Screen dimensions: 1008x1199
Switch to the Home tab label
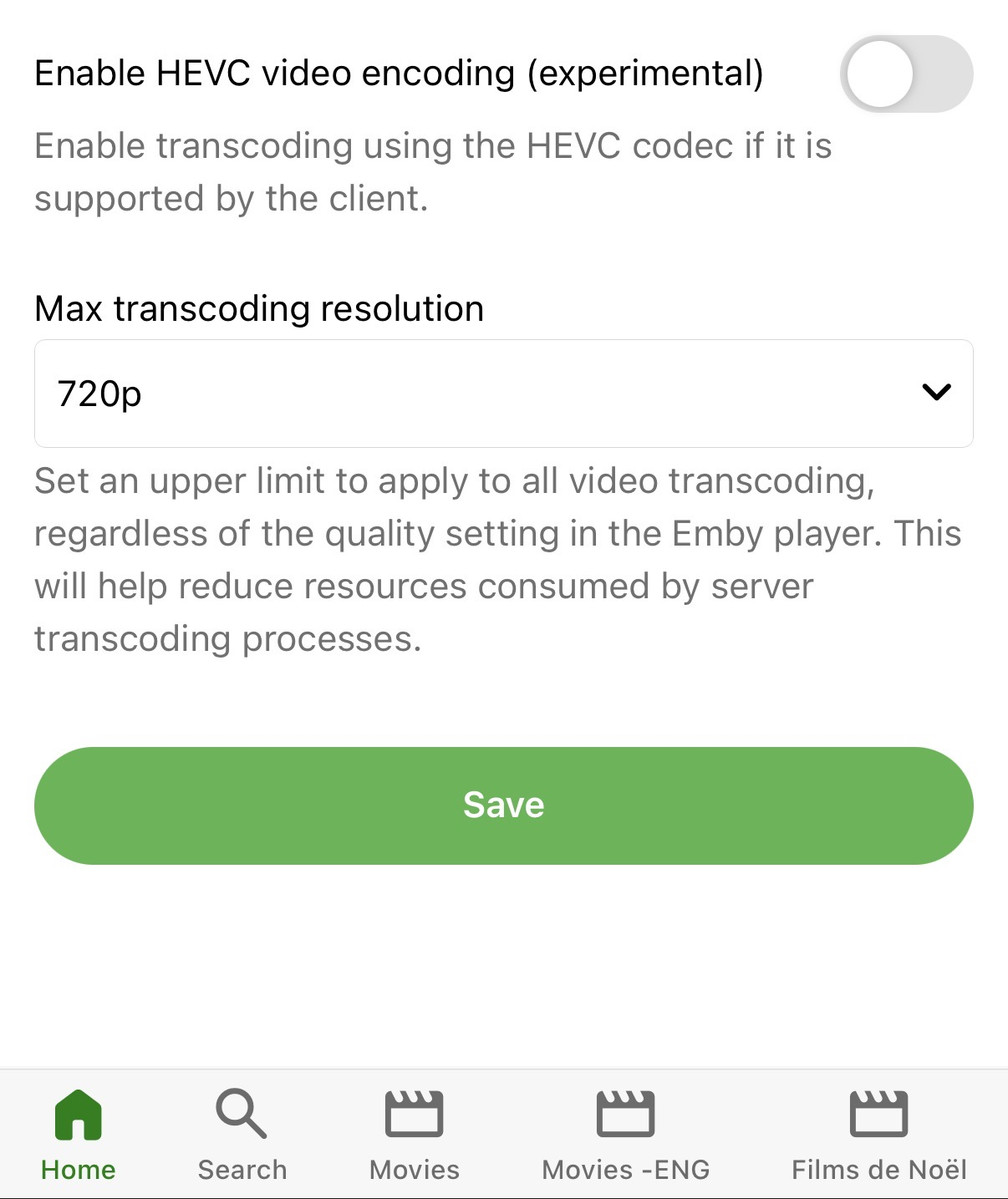pos(78,1170)
